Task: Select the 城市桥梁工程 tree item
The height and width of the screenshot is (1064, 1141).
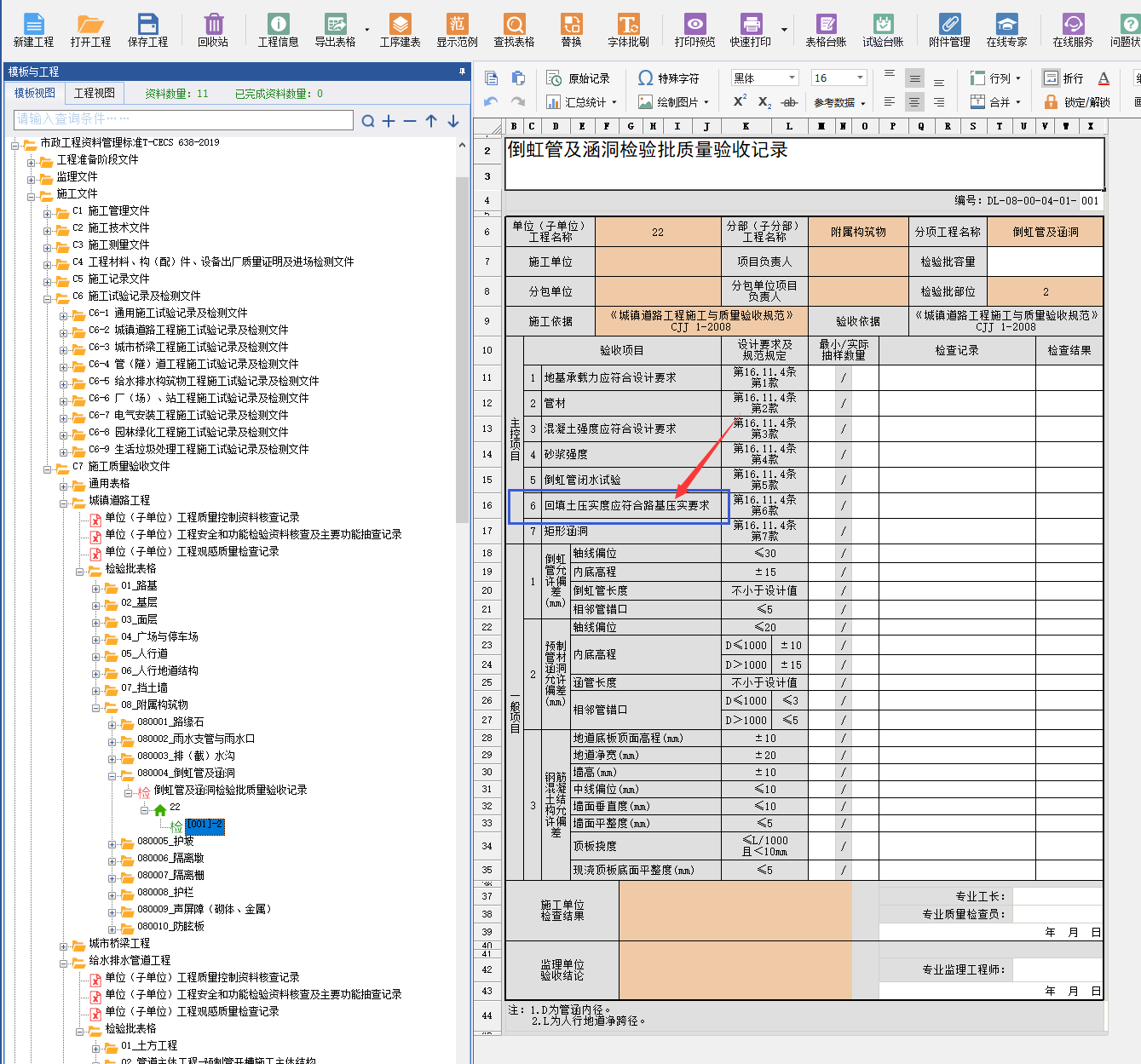Action: point(119,943)
